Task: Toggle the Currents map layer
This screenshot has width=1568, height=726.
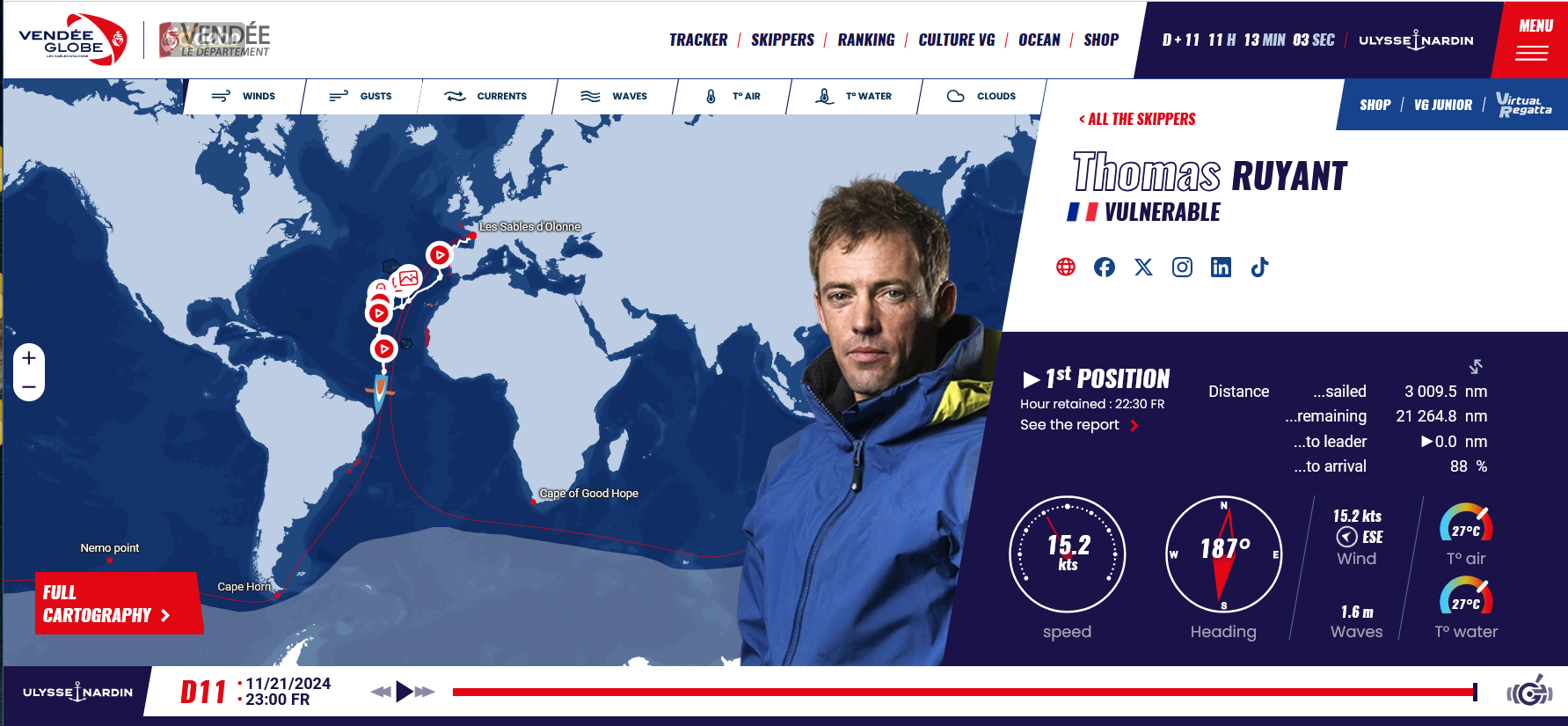Action: tap(485, 96)
